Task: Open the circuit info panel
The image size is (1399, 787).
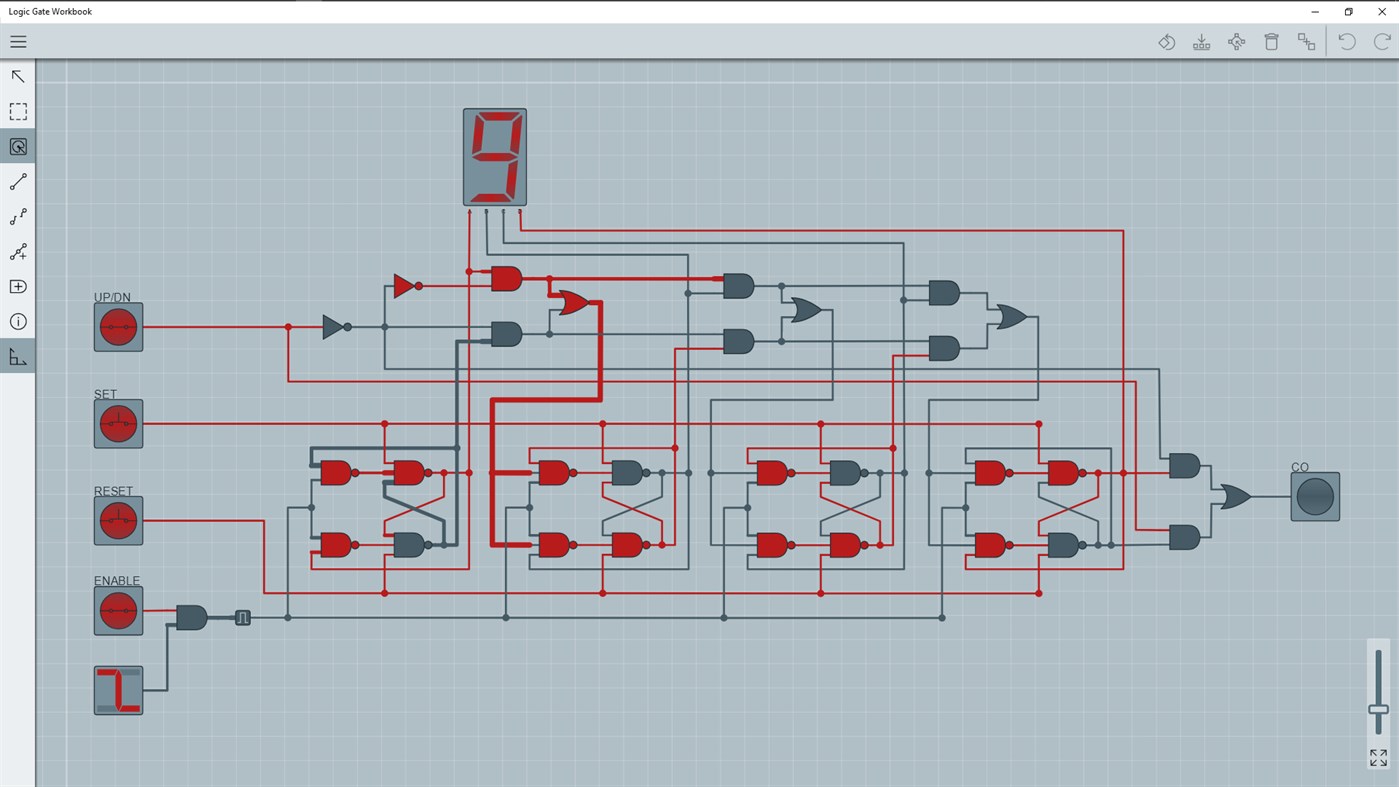Action: [x=18, y=321]
